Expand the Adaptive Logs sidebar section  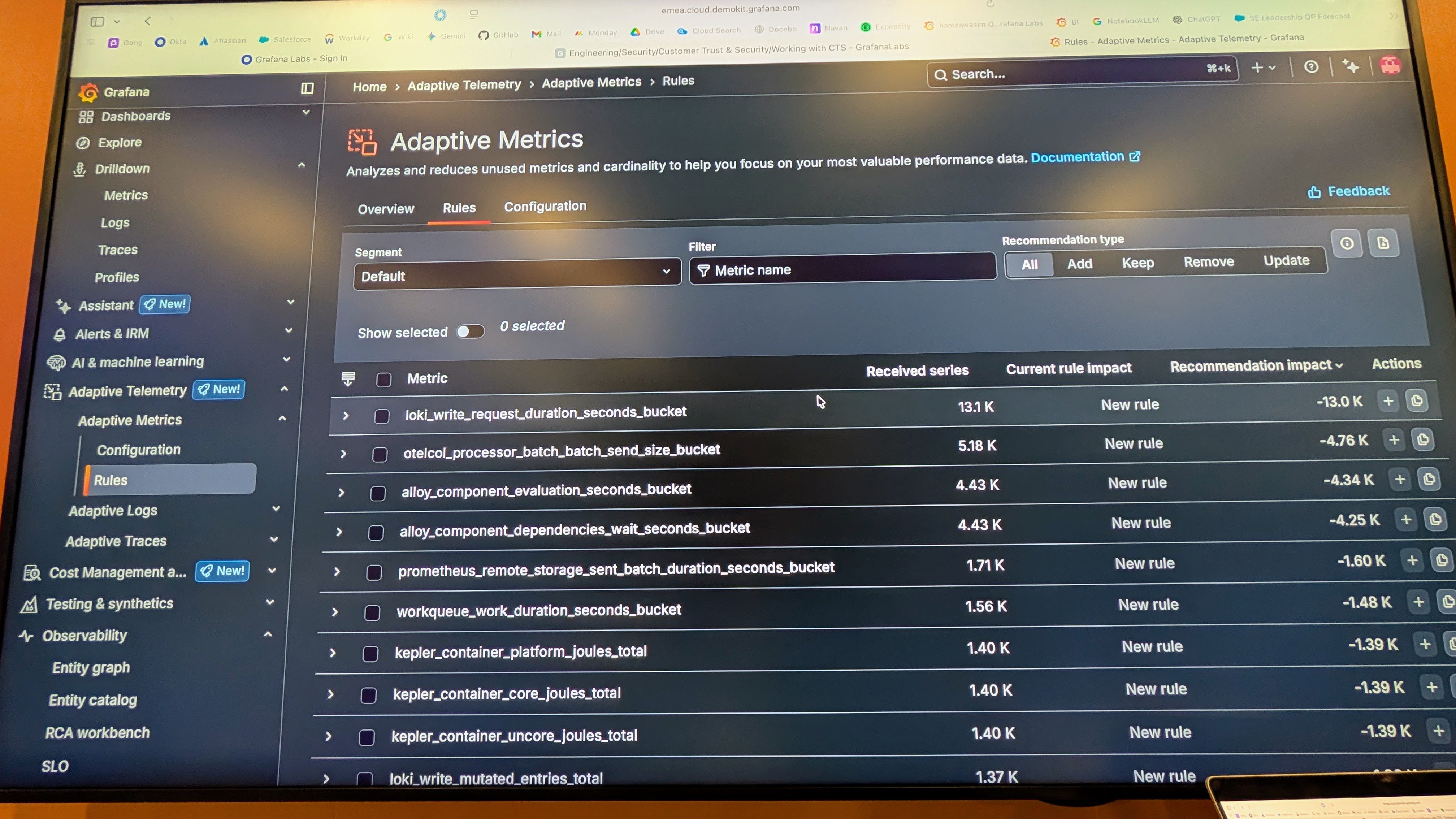276,508
